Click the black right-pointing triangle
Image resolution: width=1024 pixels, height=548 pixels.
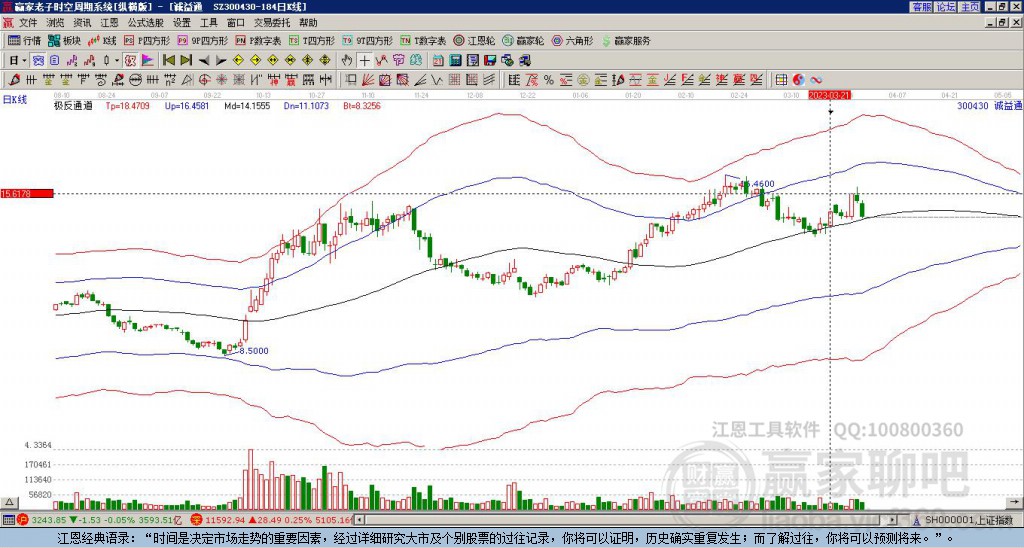pyautogui.click(x=221, y=61)
